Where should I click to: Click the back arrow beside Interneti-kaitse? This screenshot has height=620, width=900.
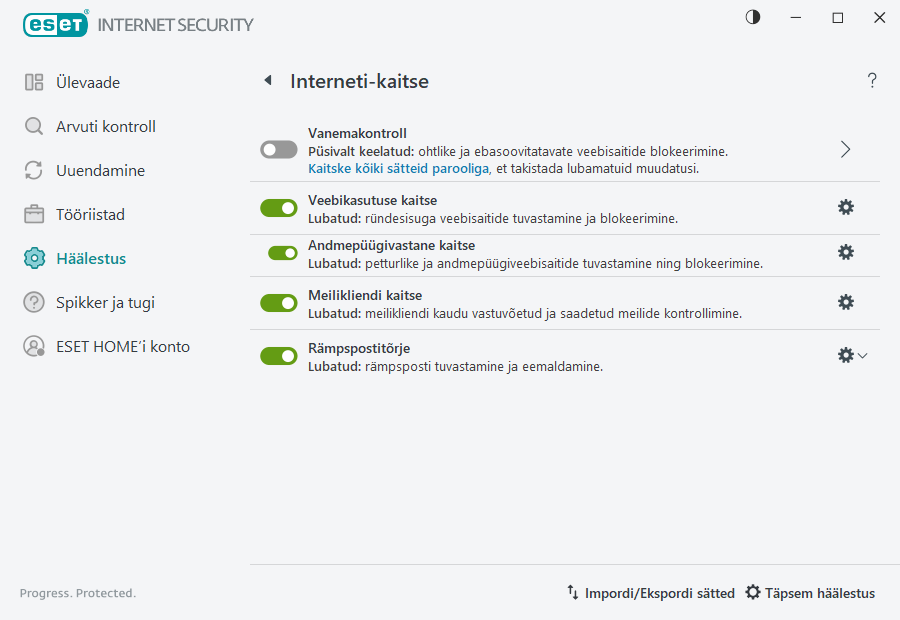pos(267,81)
